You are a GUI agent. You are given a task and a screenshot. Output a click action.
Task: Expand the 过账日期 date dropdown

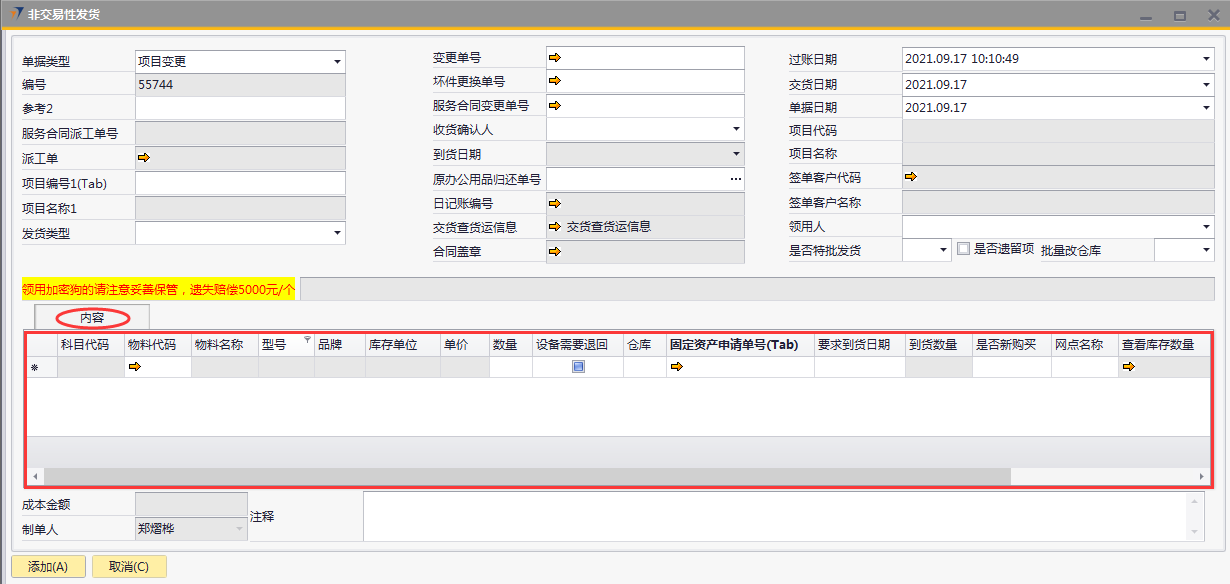pos(1206,59)
